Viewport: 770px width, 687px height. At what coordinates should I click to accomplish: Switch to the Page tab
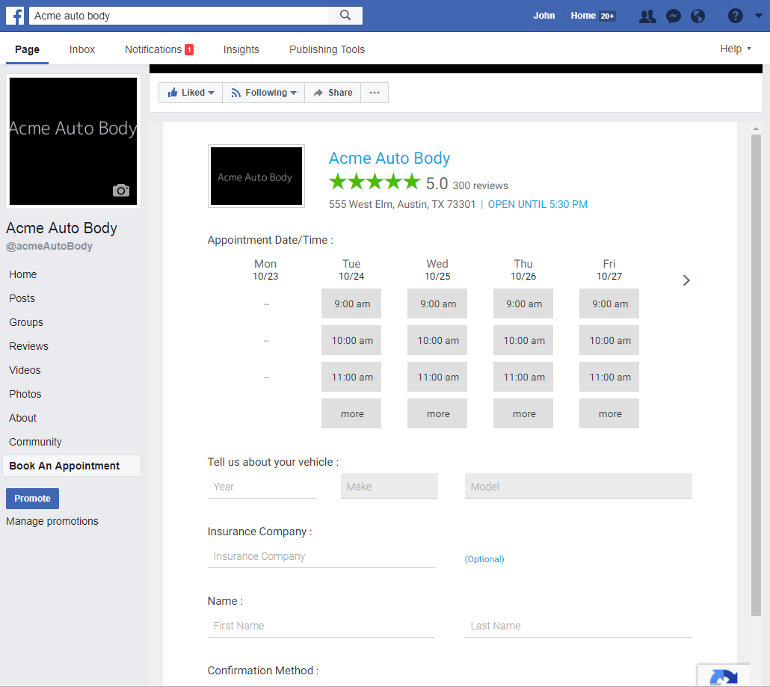point(27,49)
